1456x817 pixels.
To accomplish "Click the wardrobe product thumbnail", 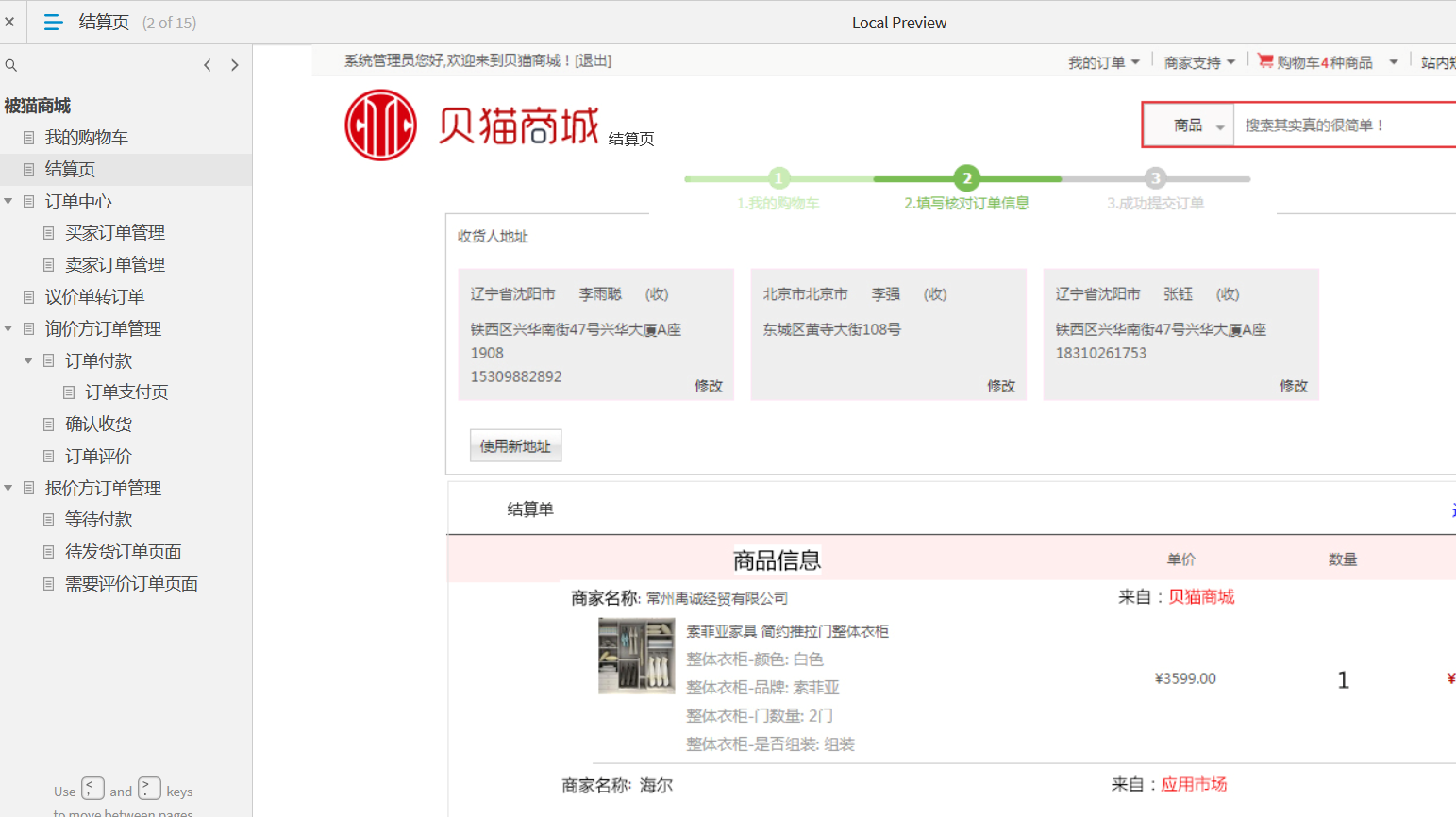I will [x=636, y=656].
